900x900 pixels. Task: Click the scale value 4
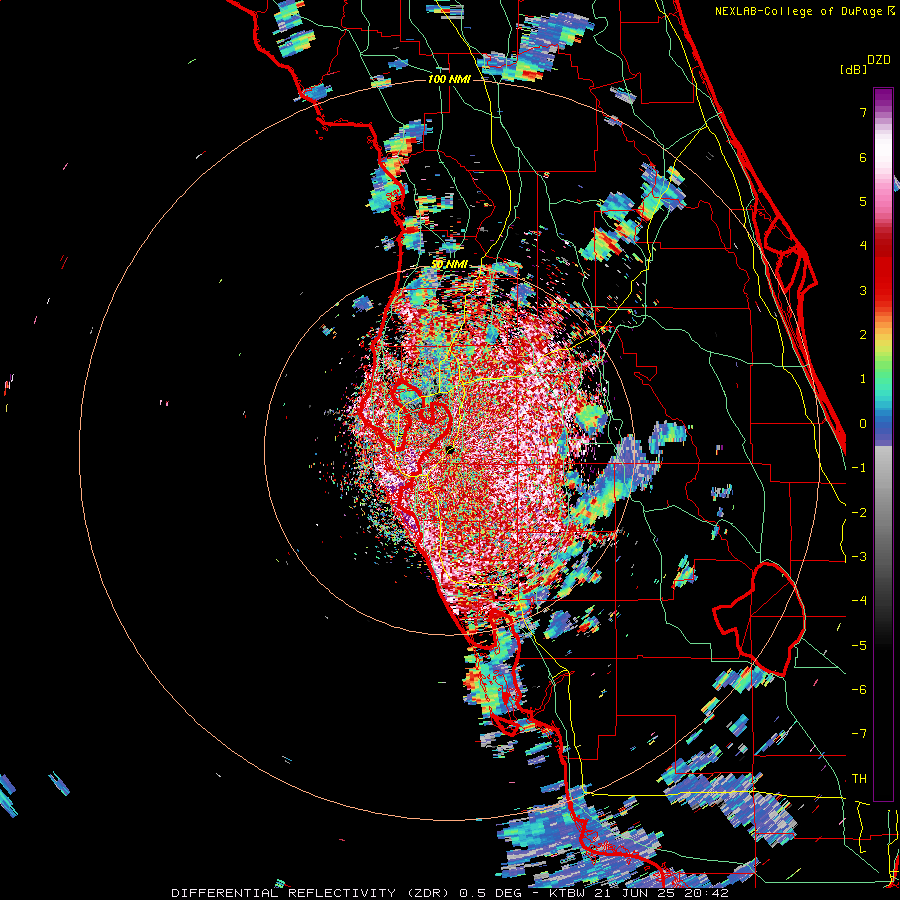pos(863,246)
